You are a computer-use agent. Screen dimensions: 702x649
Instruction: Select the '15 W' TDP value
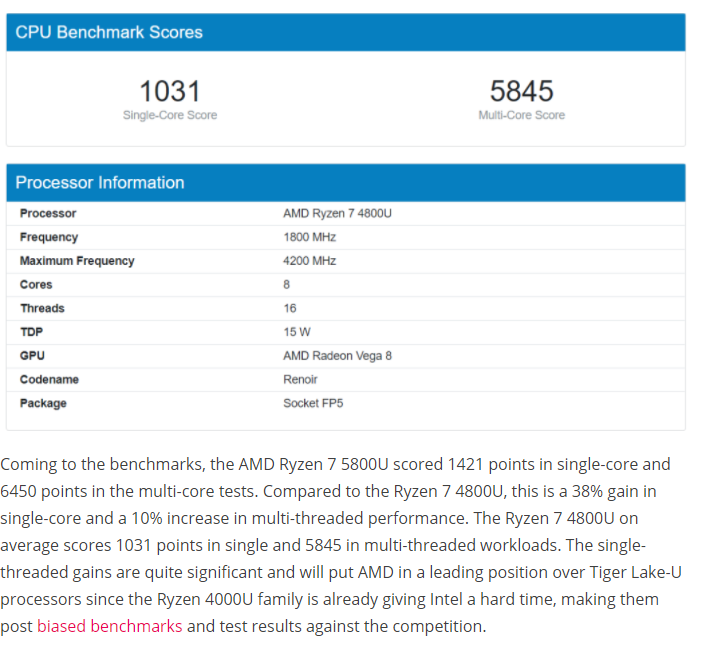click(x=297, y=332)
